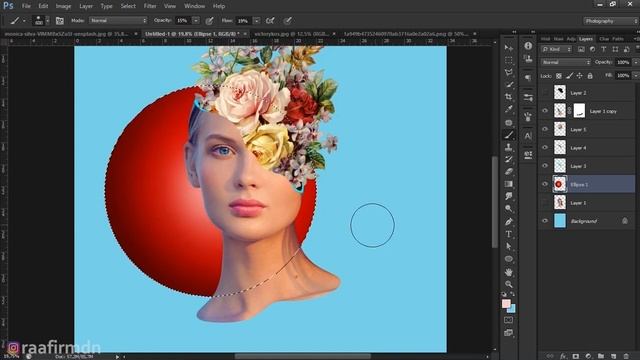This screenshot has height=360, width=640.
Task: Select the Move tool
Action: [509, 48]
